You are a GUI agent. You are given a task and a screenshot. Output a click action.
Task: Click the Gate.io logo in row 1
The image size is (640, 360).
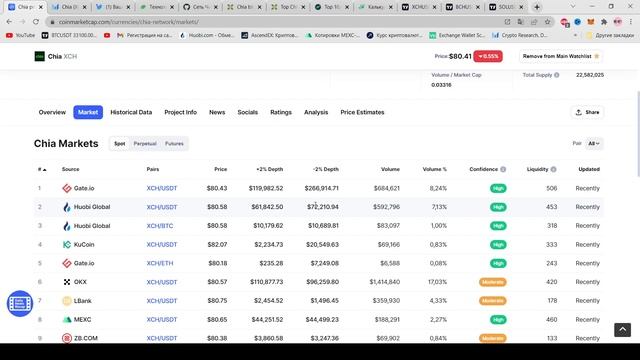coord(67,188)
